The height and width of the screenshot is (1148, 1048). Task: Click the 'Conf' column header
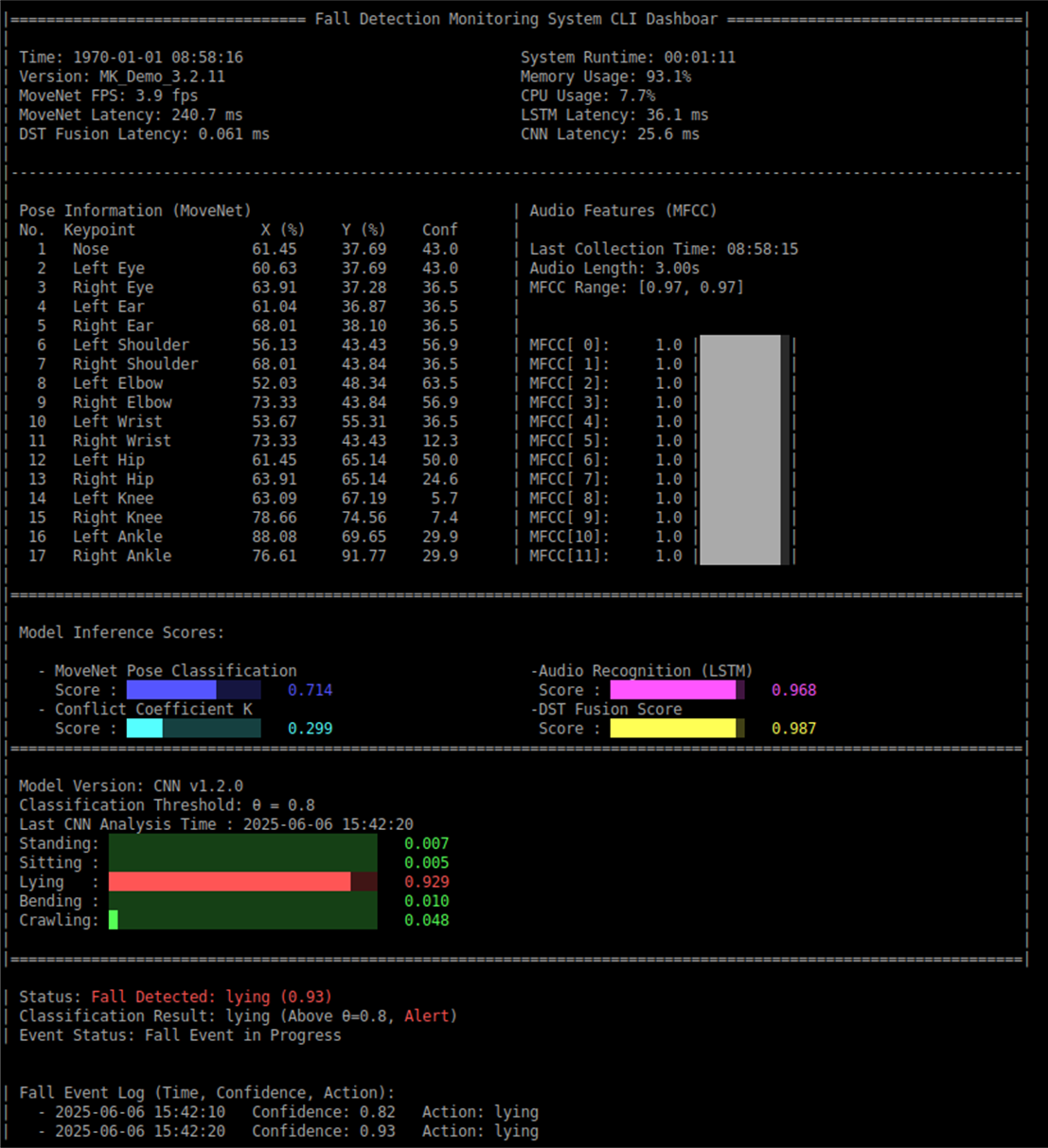pyautogui.click(x=440, y=230)
